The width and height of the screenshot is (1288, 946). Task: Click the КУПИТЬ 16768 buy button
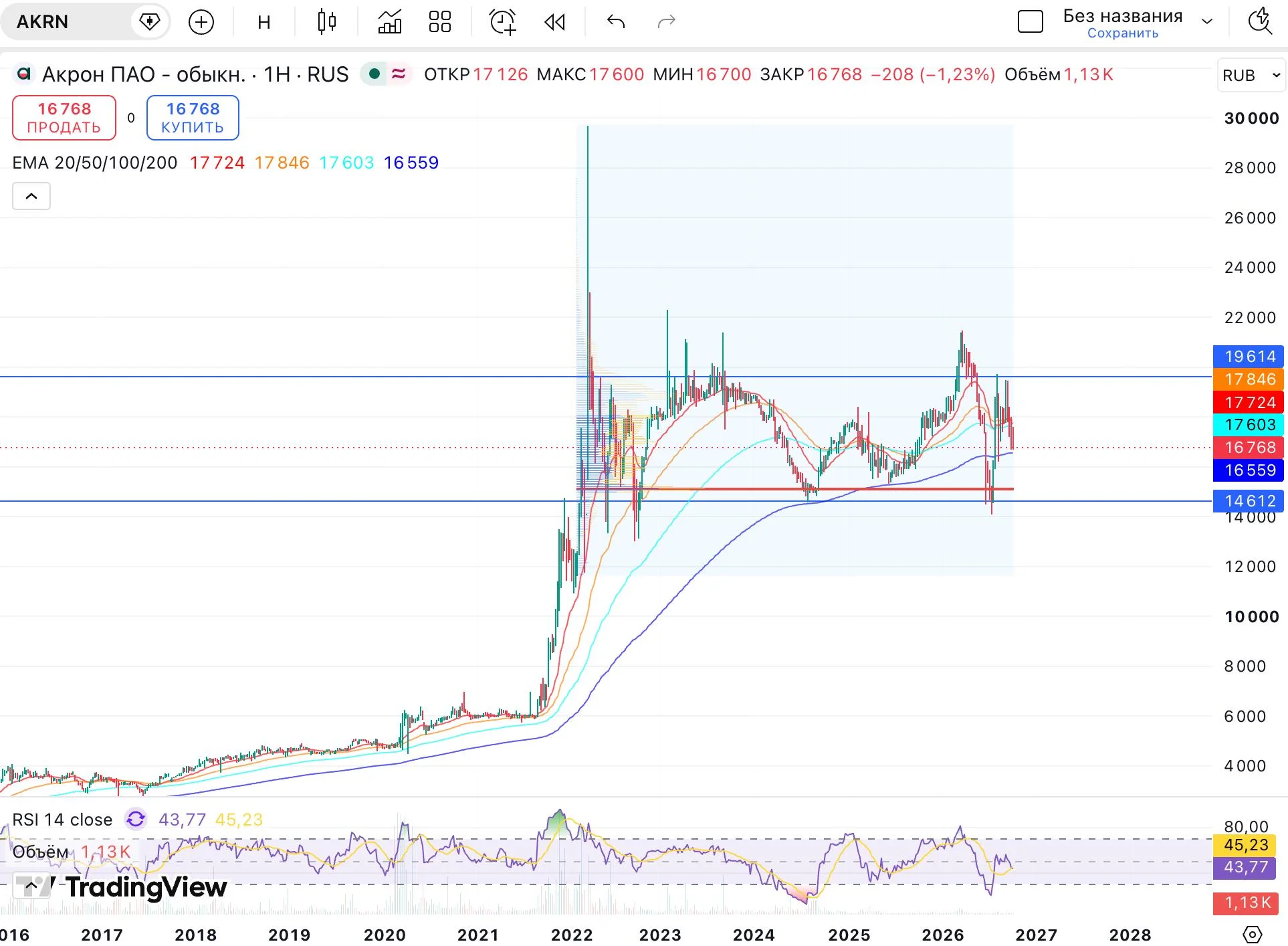193,118
